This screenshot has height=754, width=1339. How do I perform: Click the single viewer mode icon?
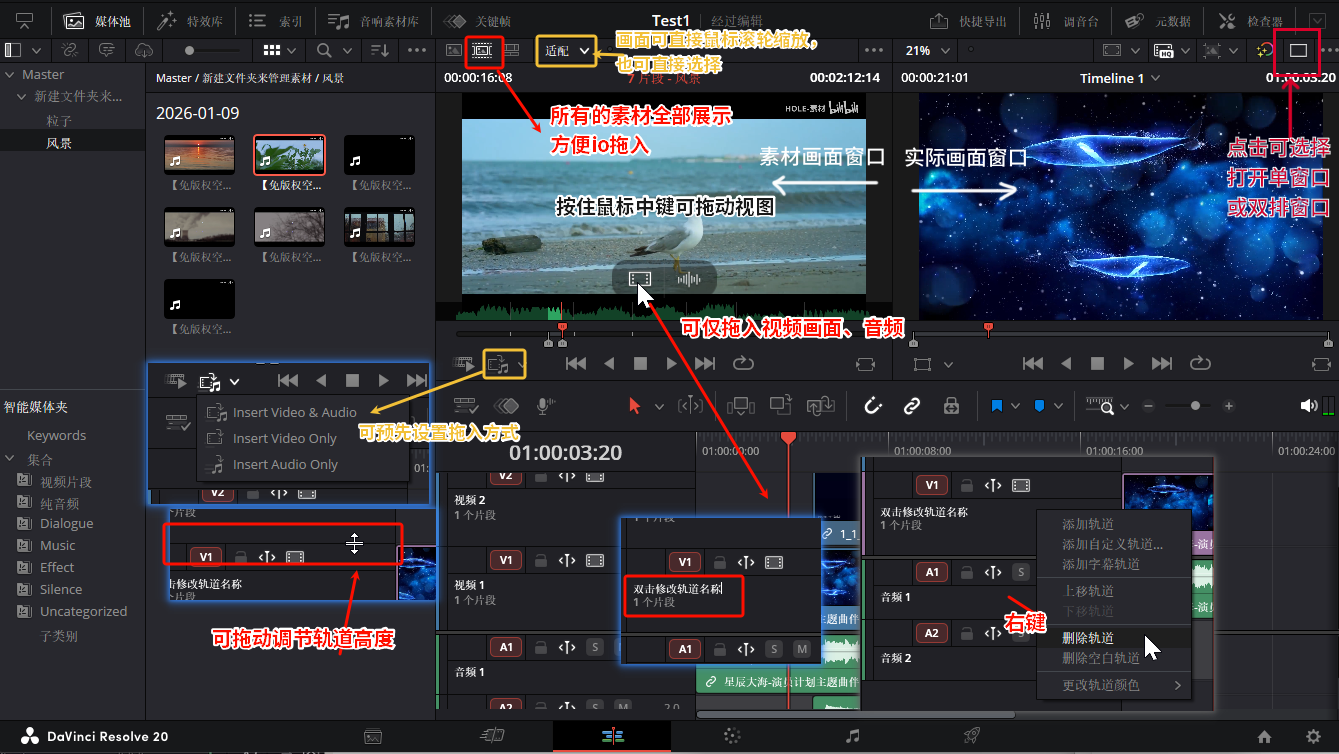coord(1298,50)
